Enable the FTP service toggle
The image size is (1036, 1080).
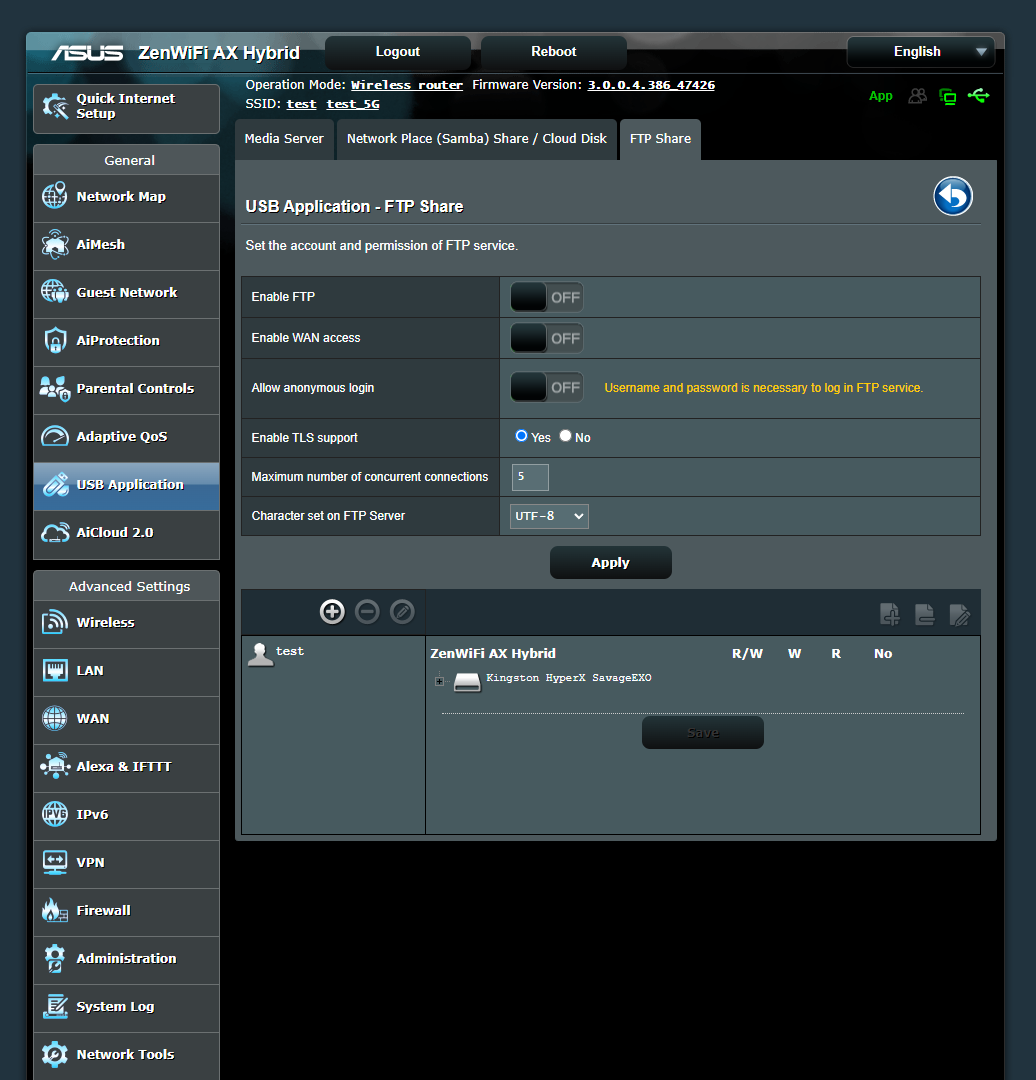546,296
